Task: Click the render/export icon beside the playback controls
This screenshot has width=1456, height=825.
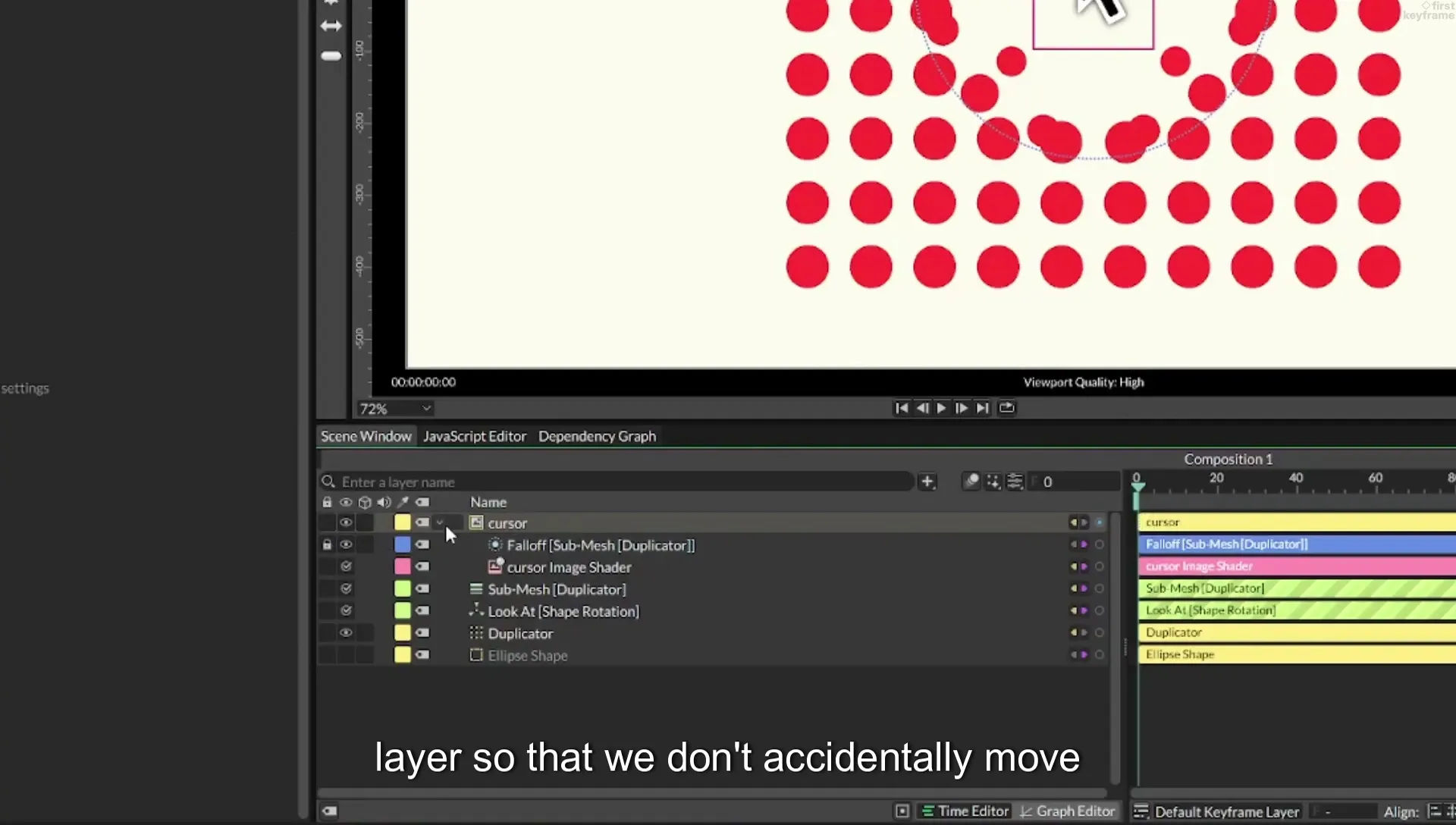Action: click(1006, 408)
